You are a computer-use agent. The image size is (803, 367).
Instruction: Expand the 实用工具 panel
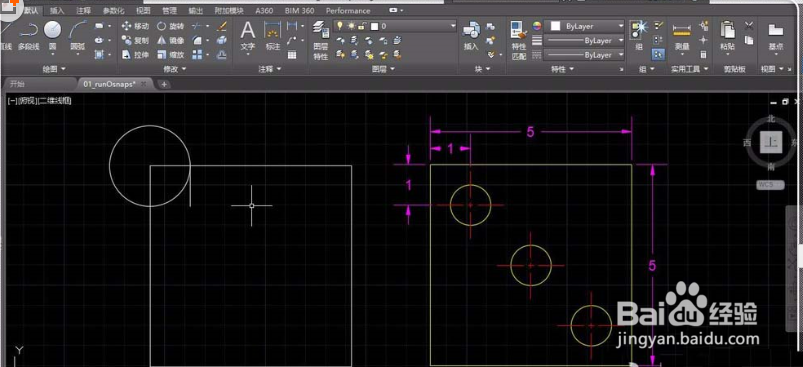click(x=690, y=69)
